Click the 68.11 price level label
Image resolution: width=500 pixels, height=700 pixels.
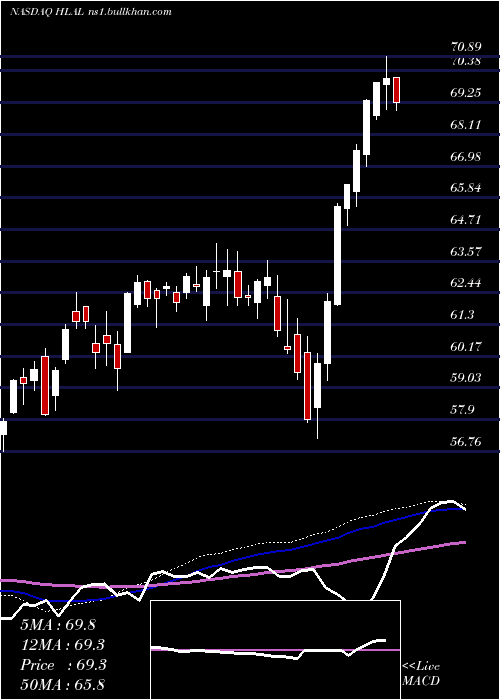[x=466, y=125]
